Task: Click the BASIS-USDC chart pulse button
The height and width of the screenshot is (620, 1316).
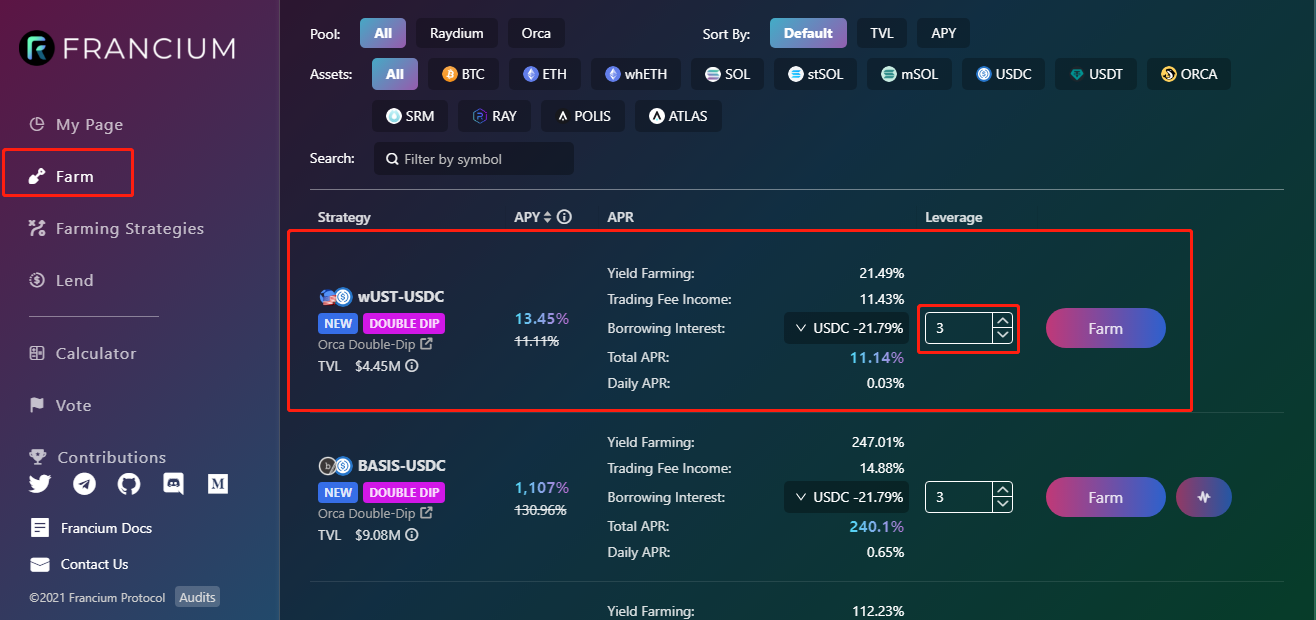Action: tap(1204, 497)
